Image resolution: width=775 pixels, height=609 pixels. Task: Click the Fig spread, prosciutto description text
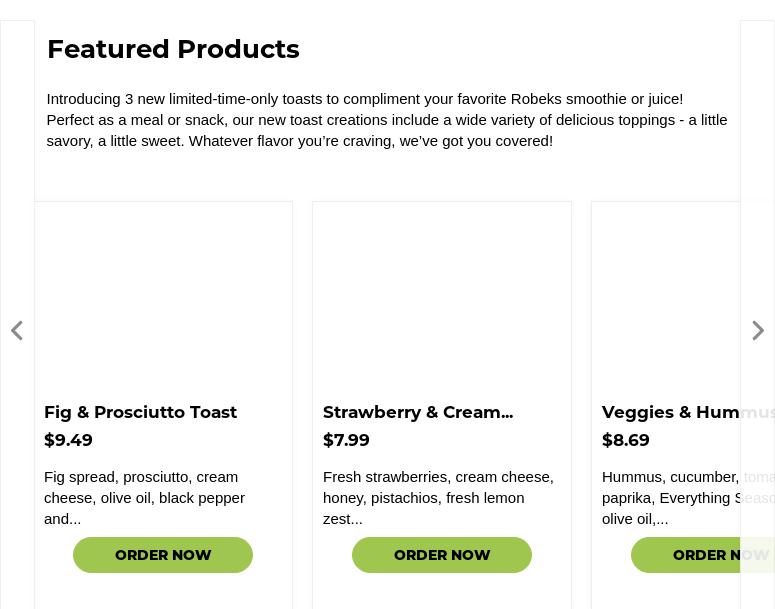[x=144, y=497]
